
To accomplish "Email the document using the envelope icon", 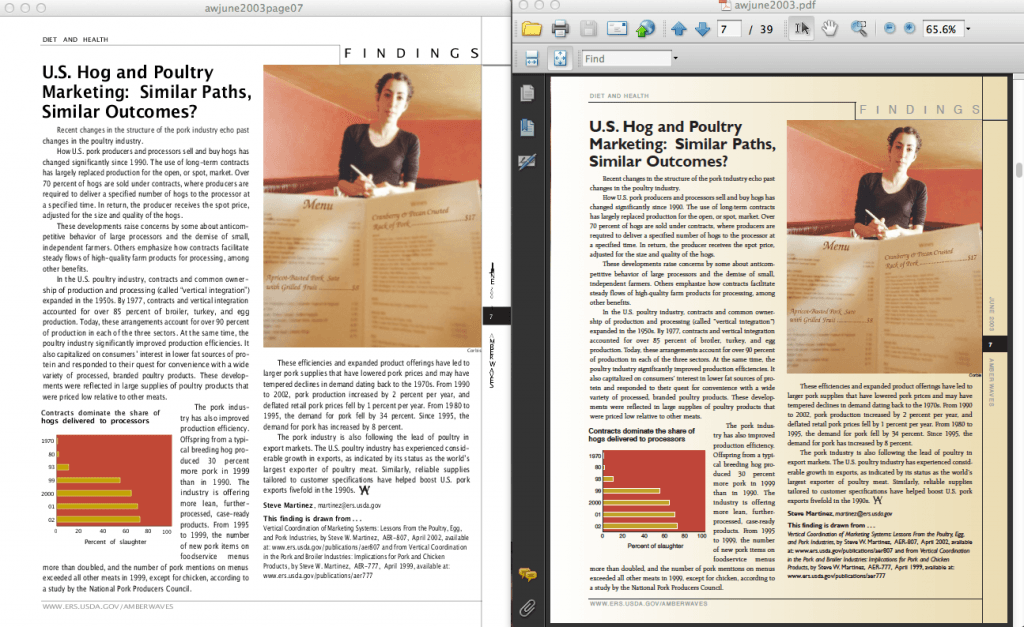I will click(615, 28).
